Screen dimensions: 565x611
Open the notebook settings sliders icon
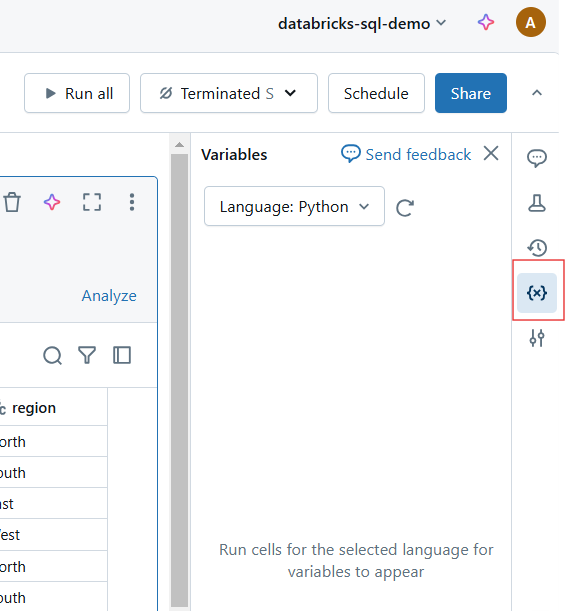click(537, 338)
